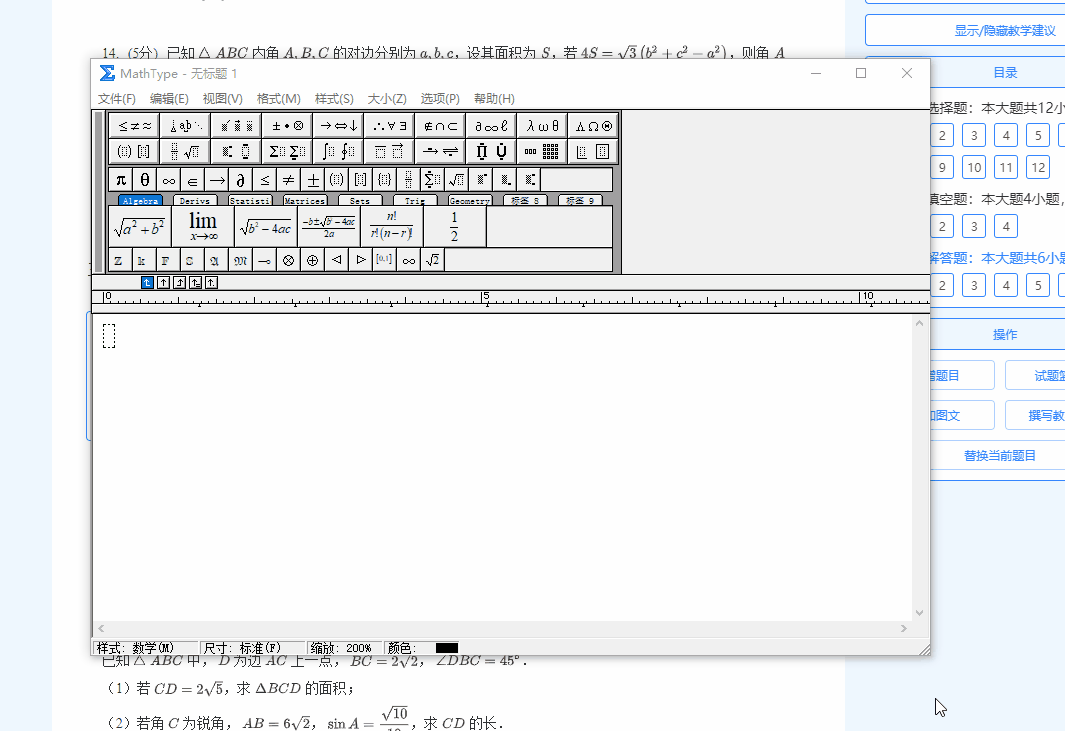This screenshot has width=1065, height=731.
Task: Select the fourth tab-stop alignment marker
Action: tap(196, 283)
